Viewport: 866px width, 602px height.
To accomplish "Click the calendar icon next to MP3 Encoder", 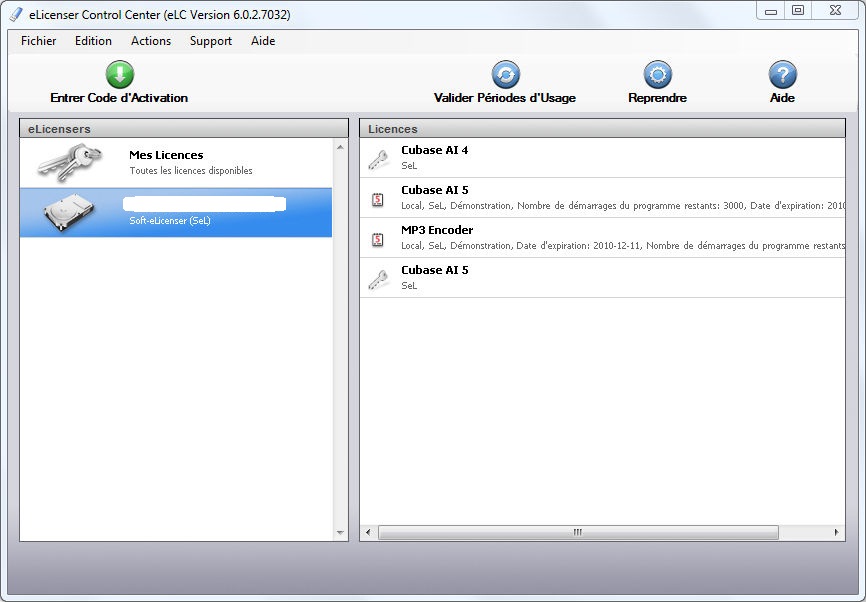I will (378, 239).
